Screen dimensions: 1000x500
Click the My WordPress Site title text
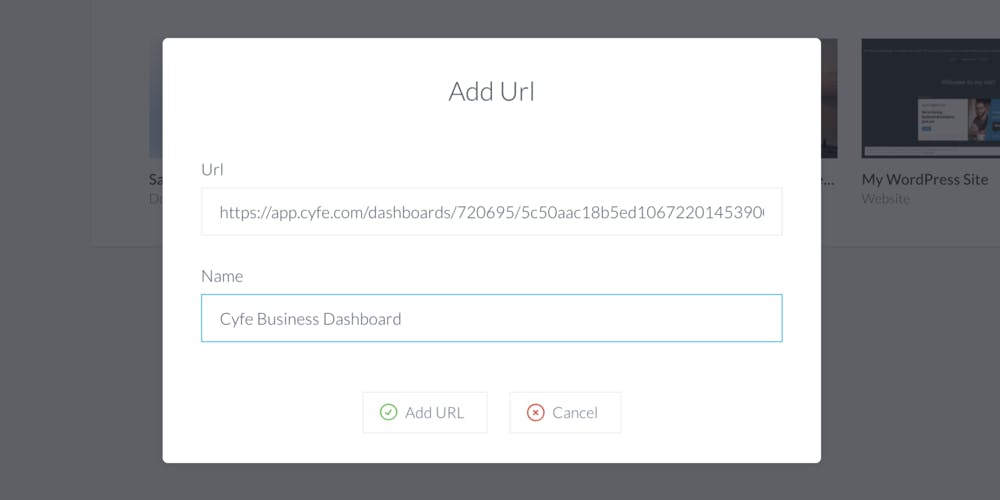point(925,180)
